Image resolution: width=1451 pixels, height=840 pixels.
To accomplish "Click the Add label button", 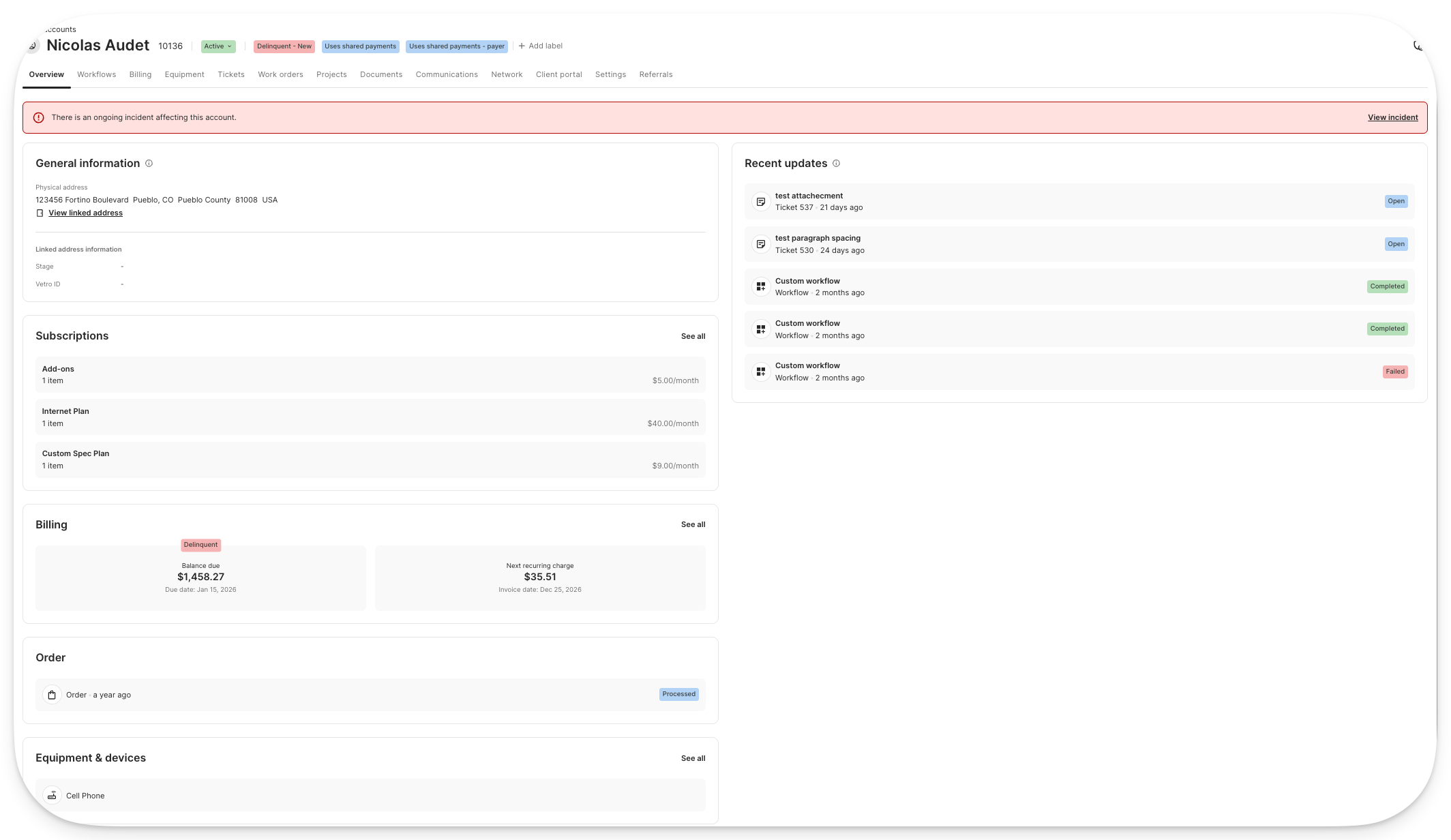I will 541,46.
